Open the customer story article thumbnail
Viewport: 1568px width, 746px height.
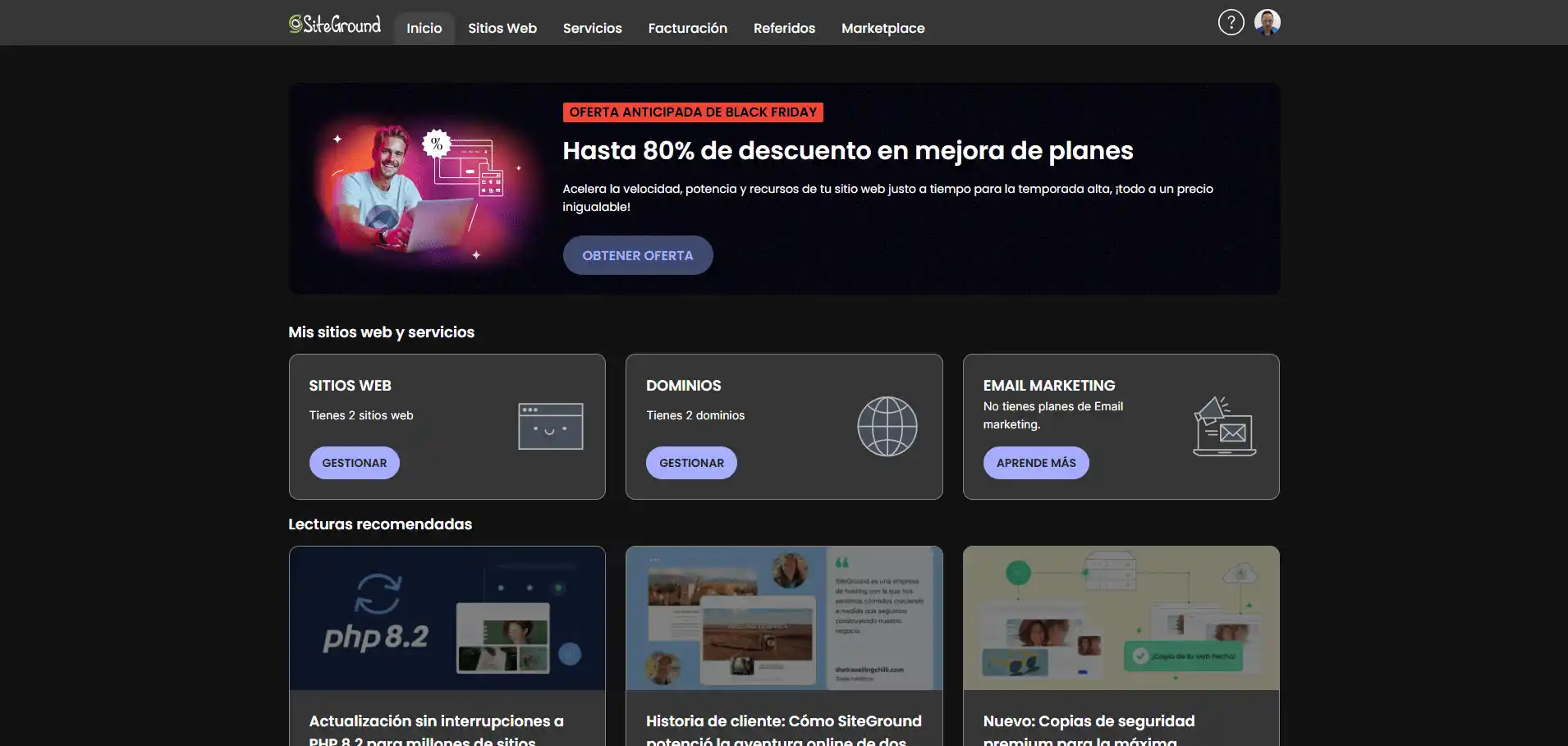(x=784, y=618)
